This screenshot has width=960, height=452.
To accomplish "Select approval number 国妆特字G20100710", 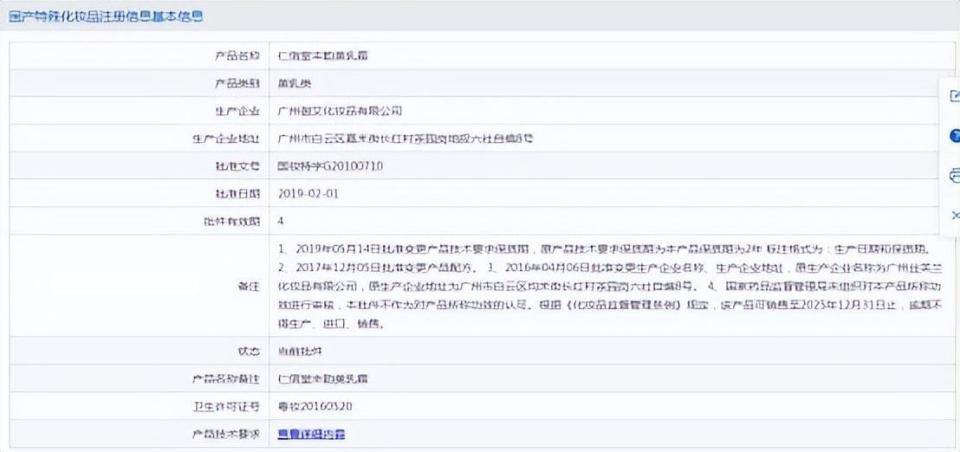I will point(329,165).
